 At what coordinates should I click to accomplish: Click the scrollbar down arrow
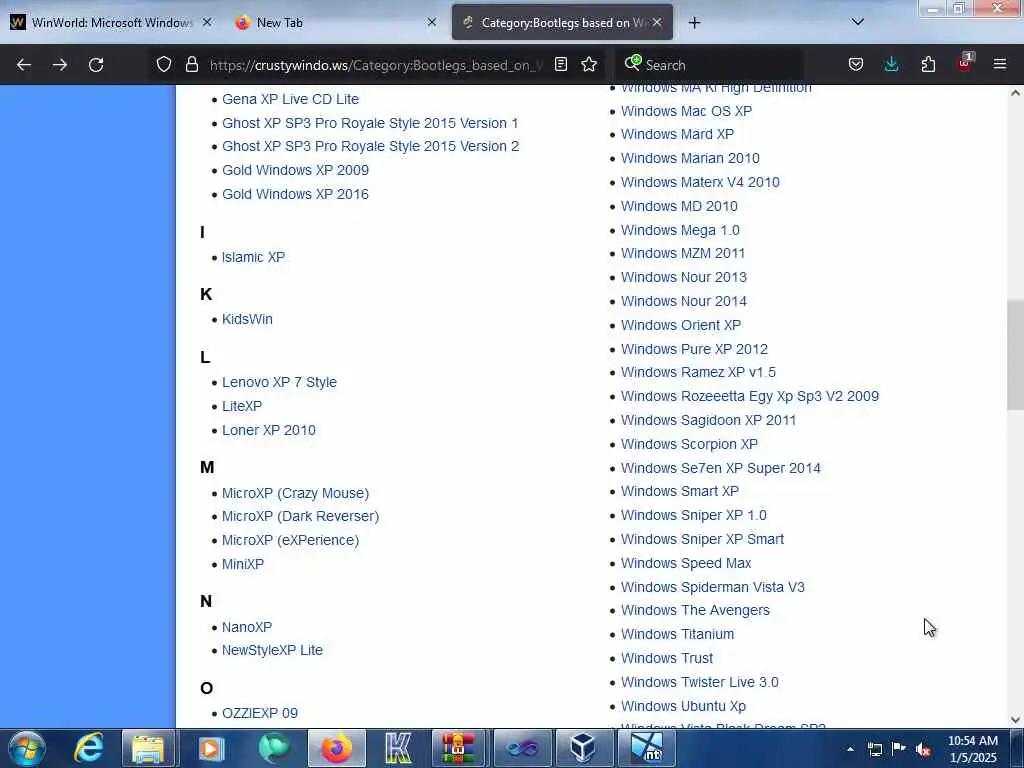coord(1015,720)
